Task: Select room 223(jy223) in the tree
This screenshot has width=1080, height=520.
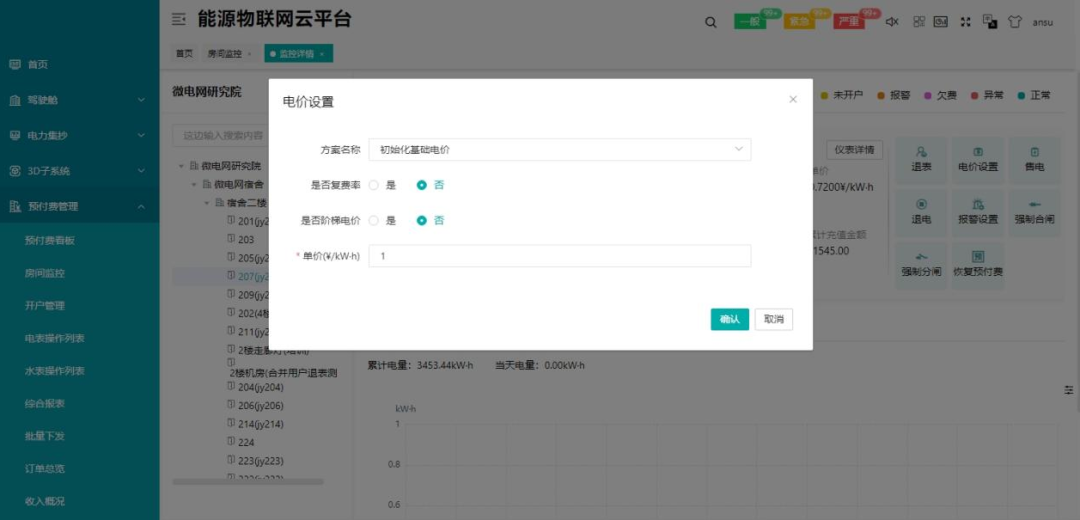Action: tap(260, 461)
